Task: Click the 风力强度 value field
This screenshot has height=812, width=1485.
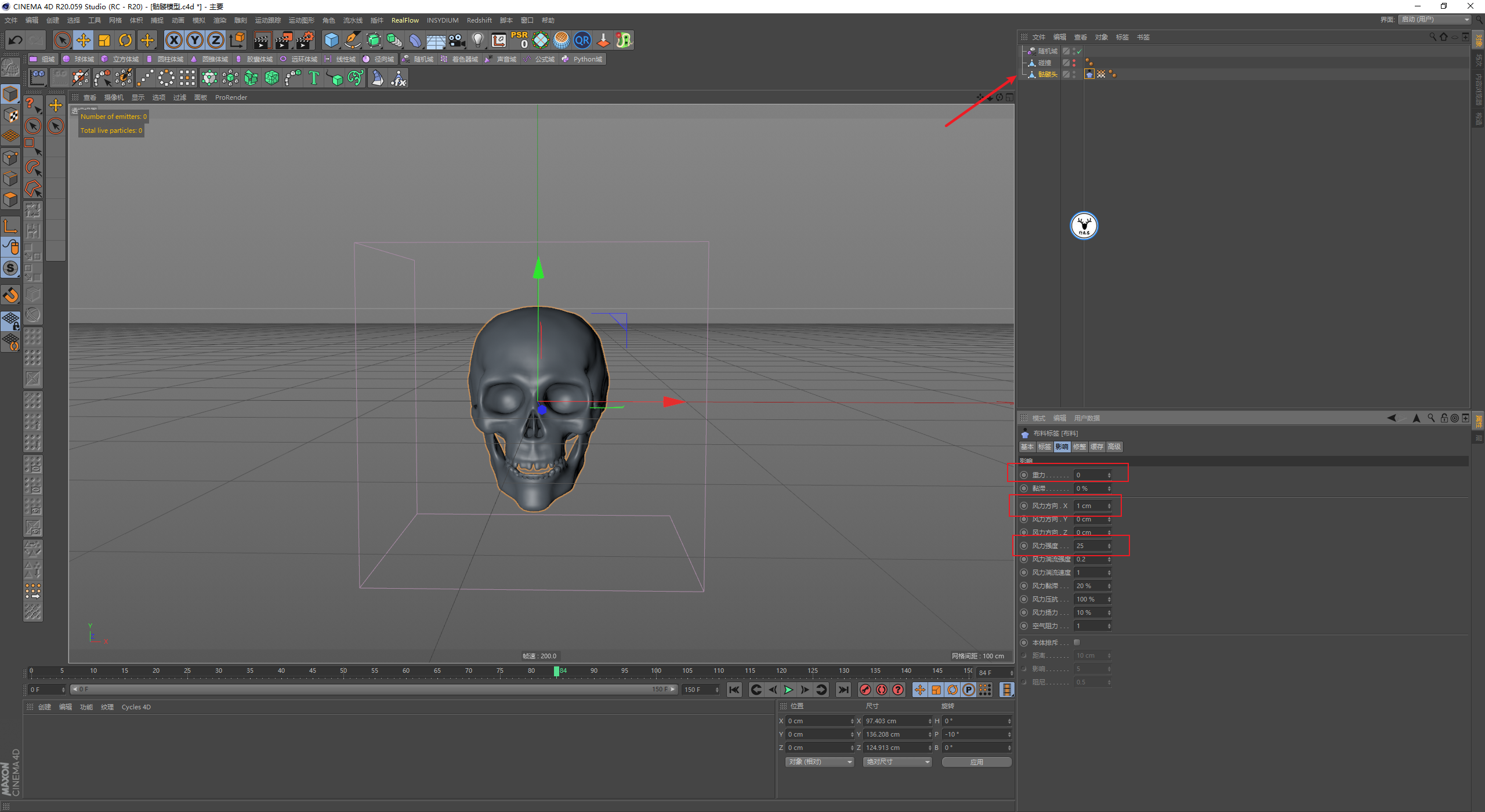Action: (x=1090, y=546)
